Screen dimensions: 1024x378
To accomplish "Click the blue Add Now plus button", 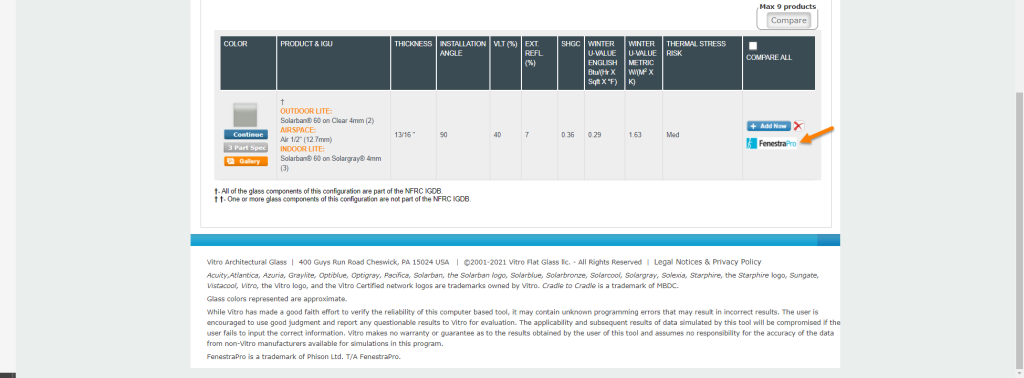I will point(769,126).
